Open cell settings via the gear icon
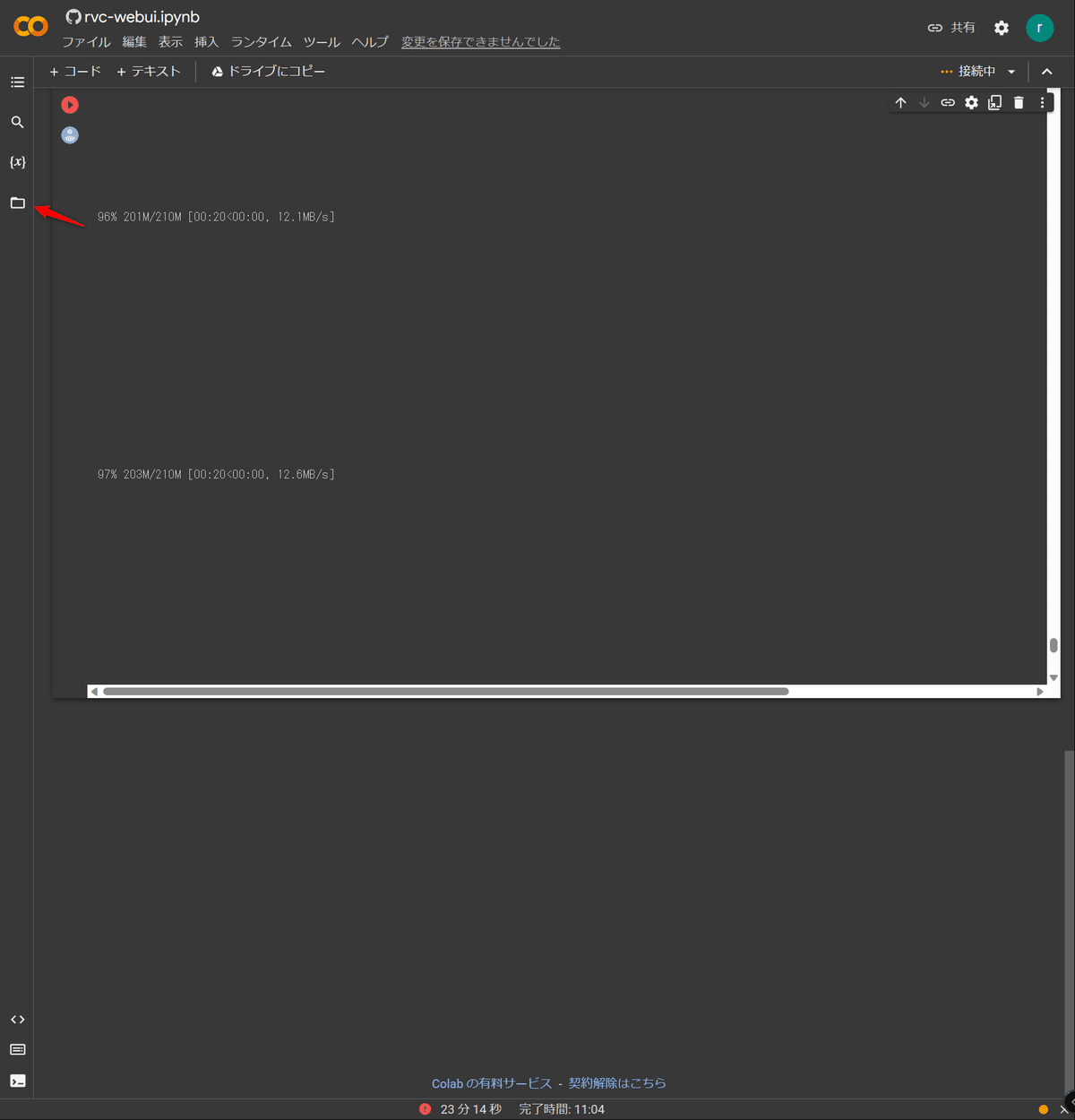Viewport: 1075px width, 1120px height. point(971,102)
